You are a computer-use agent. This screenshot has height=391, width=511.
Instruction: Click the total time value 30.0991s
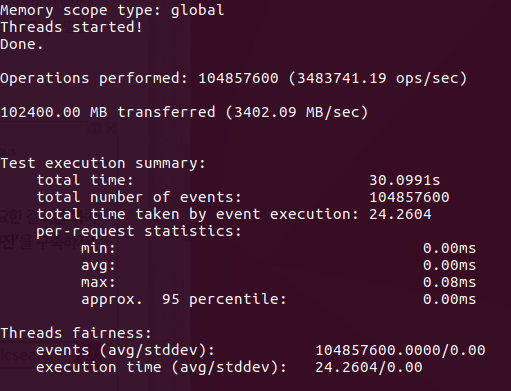(x=404, y=180)
